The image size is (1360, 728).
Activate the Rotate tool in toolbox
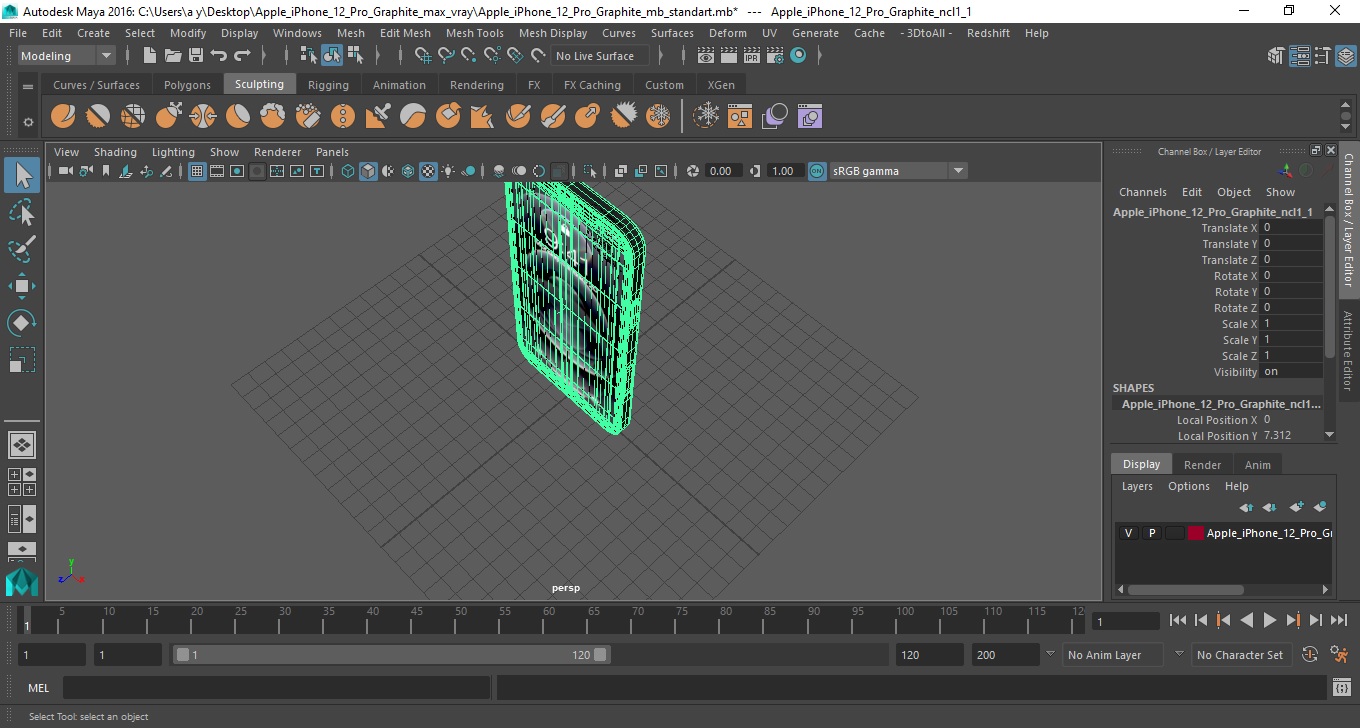(22, 323)
